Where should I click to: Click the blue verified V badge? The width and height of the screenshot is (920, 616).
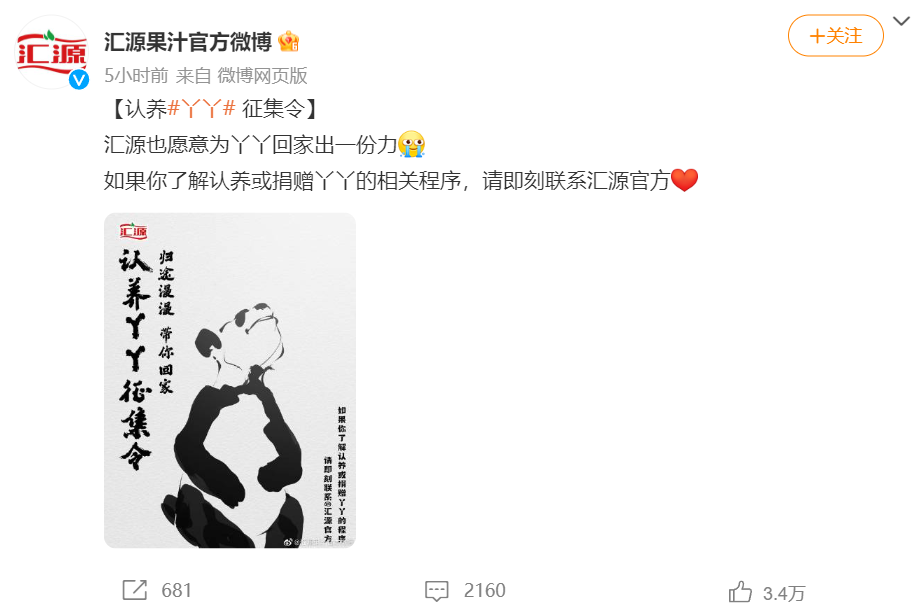pos(79,79)
